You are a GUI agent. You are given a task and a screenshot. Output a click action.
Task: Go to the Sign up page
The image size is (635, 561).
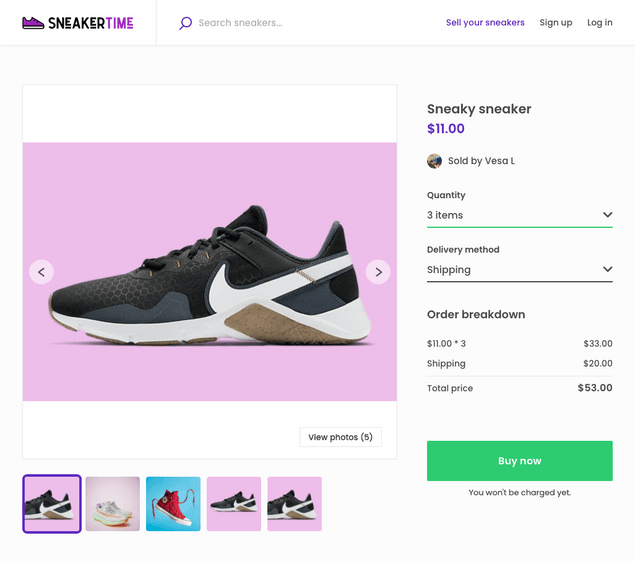[556, 23]
